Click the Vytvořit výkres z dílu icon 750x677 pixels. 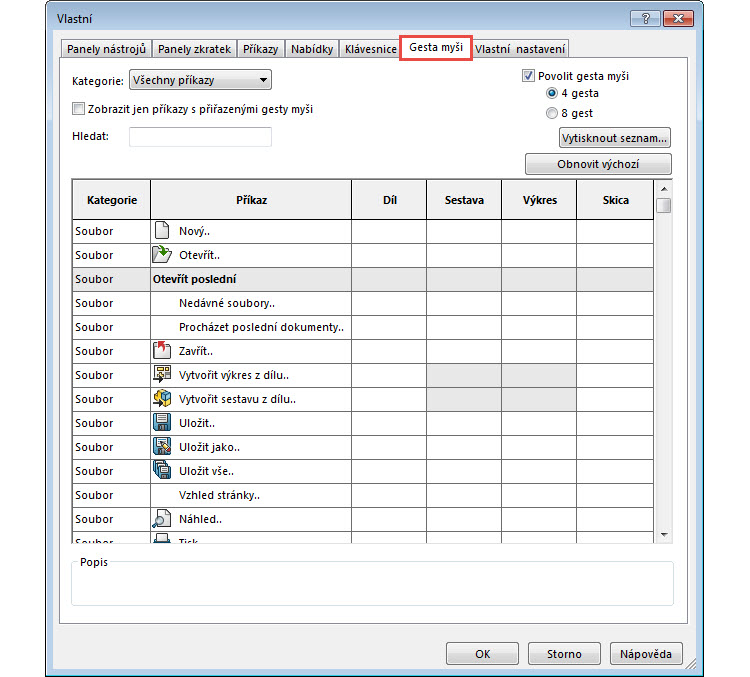tap(162, 374)
